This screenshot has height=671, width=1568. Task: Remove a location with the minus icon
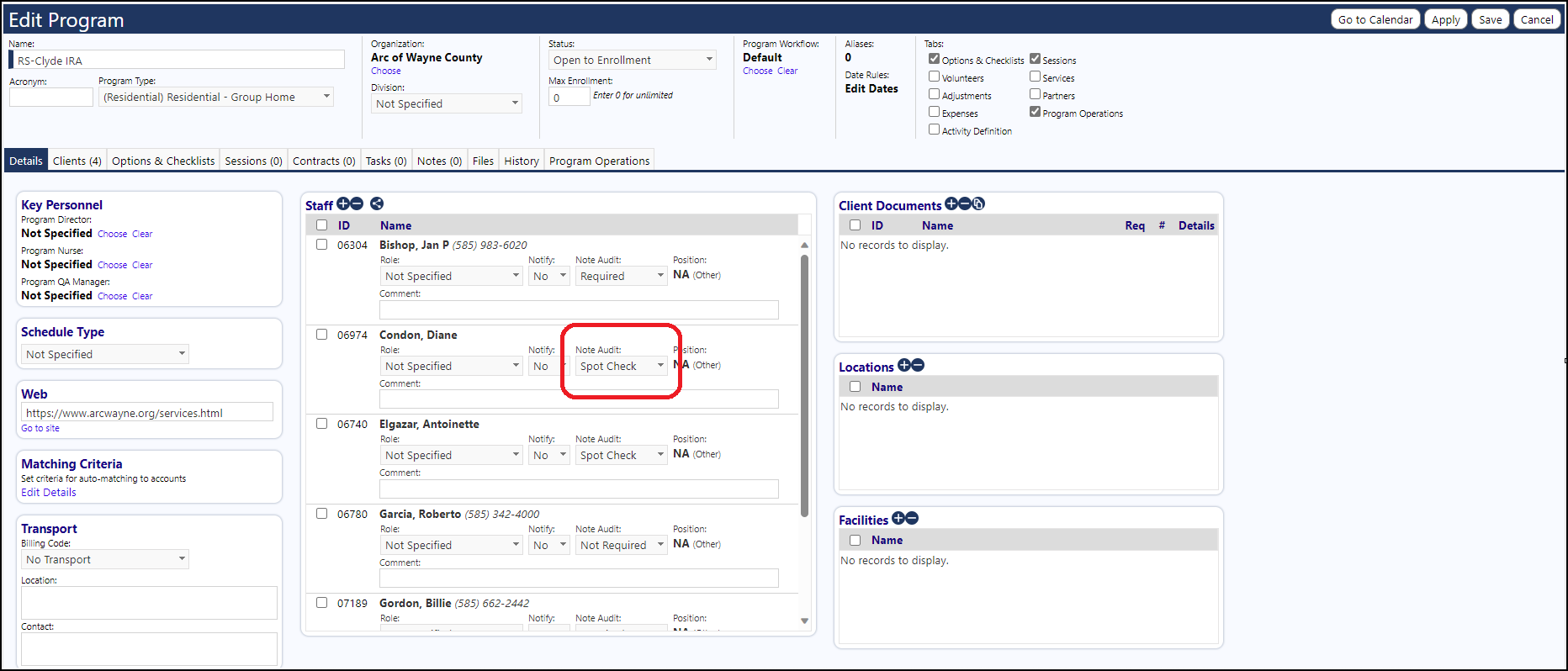tap(918, 365)
